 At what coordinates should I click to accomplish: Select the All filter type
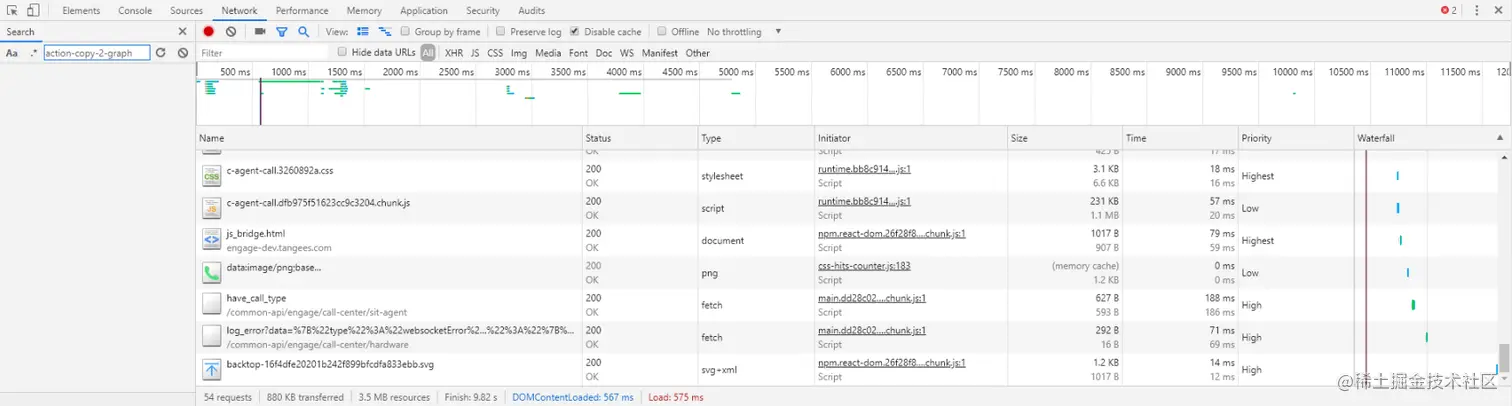(428, 53)
